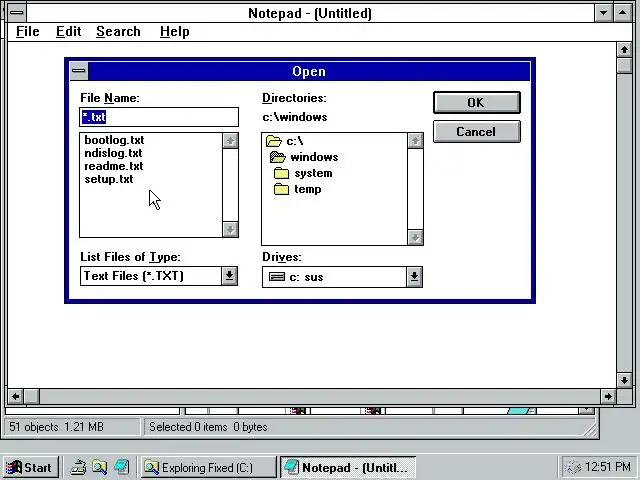Click Notepad vertical scroll down arrow
This screenshot has height=480, width=640.
pyautogui.click(x=624, y=380)
